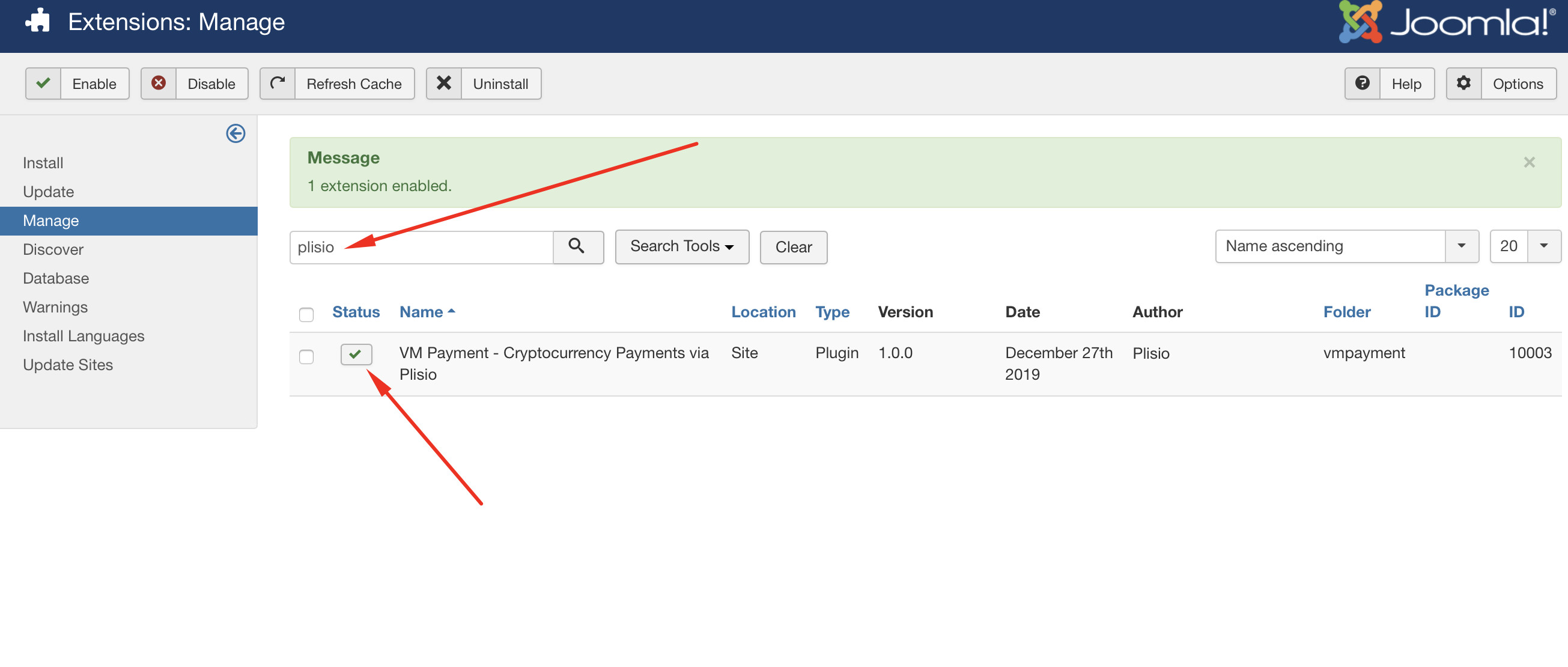Sort by Name column header
1568x667 pixels.
[x=427, y=312]
